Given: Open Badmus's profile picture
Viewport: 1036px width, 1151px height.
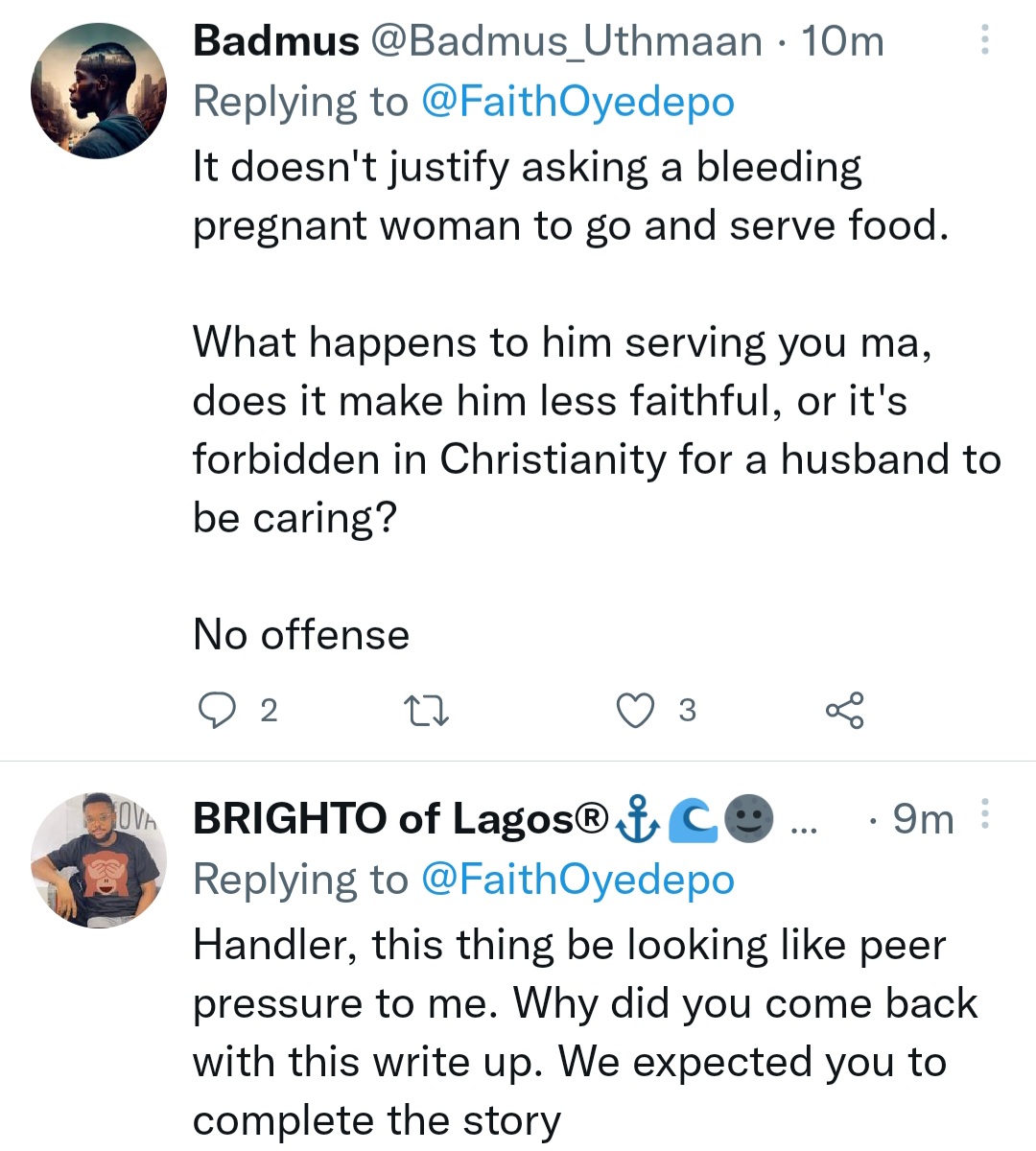Looking at the screenshot, I should 99,91.
